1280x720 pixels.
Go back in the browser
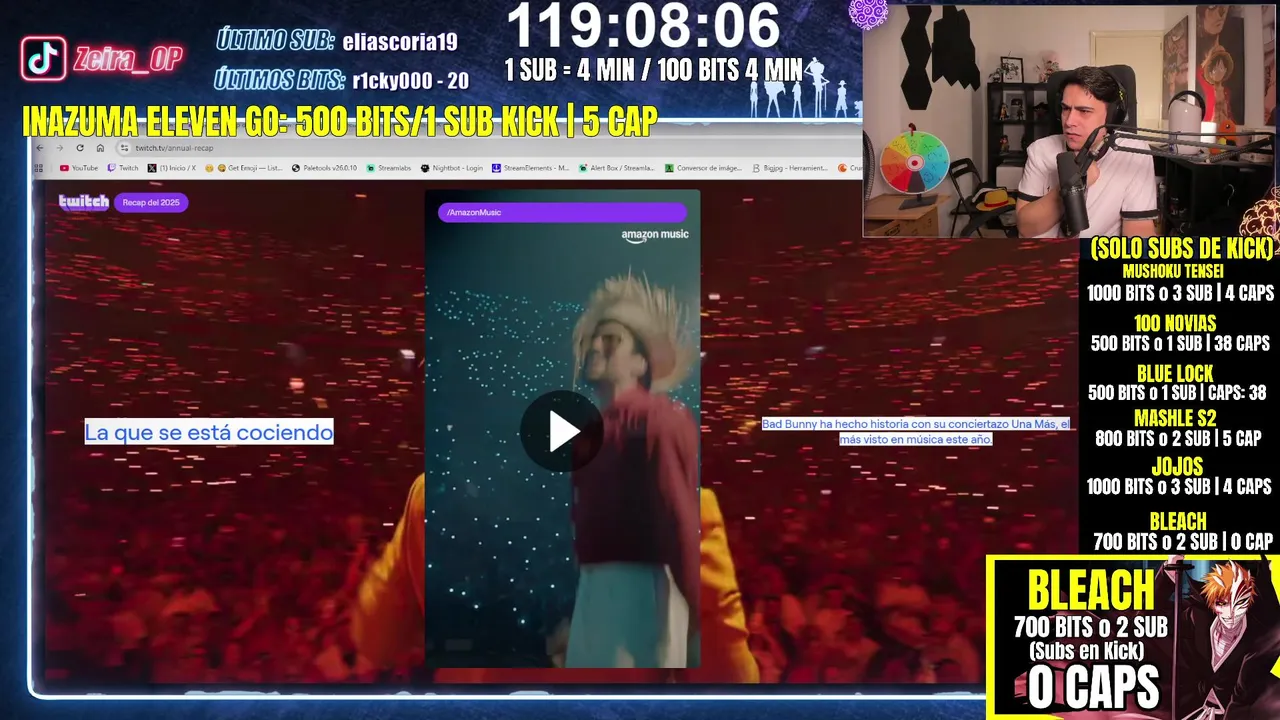click(x=40, y=148)
